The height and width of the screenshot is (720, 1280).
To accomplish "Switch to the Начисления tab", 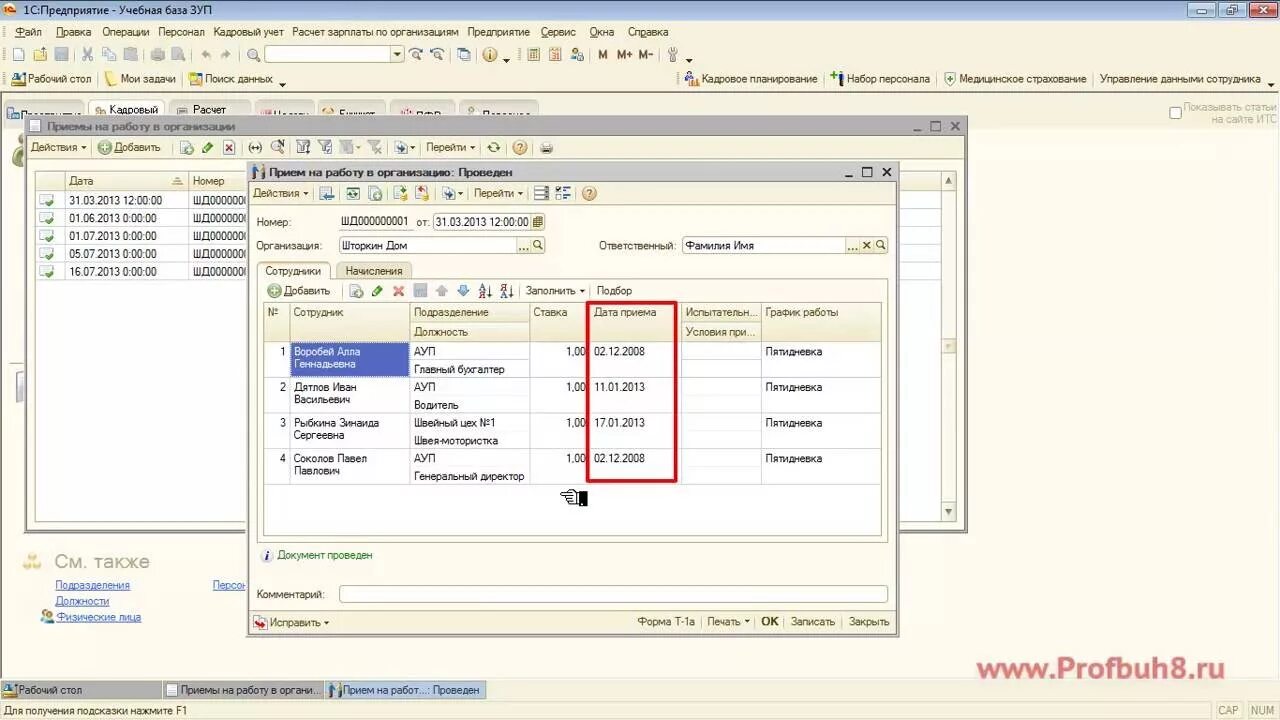I will (374, 271).
